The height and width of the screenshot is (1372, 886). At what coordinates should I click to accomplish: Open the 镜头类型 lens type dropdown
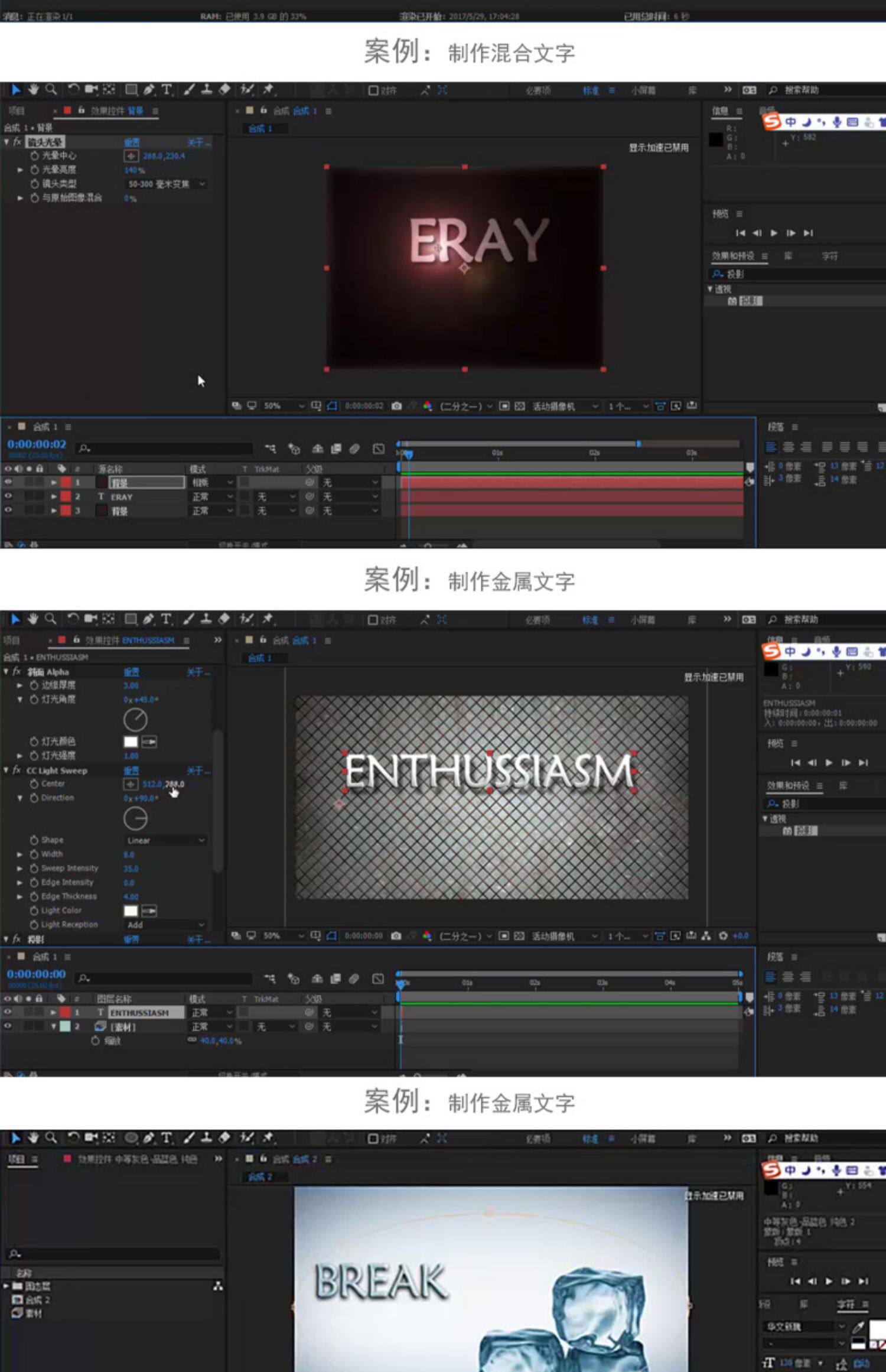click(166, 184)
